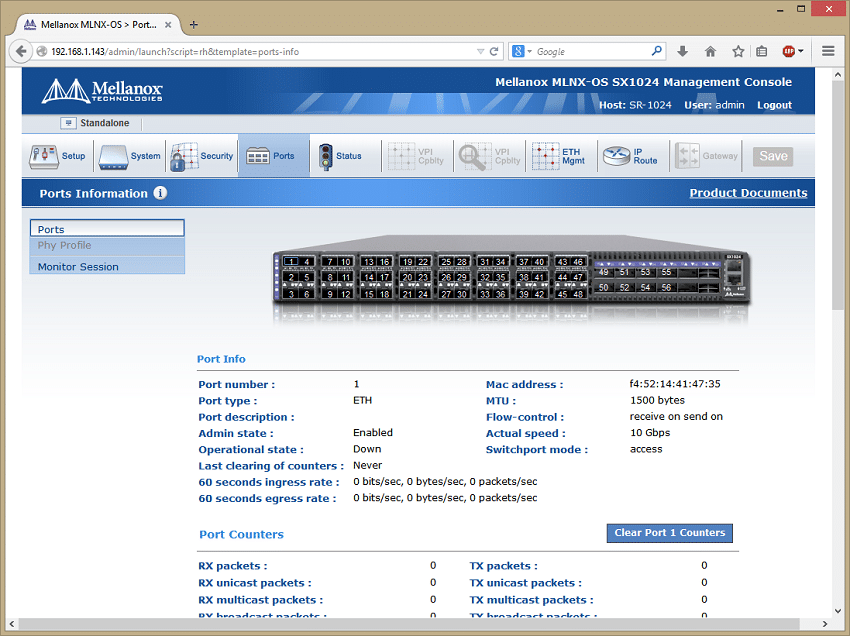The image size is (850, 636).
Task: Click the Standalone monitor icon
Action: tap(68, 123)
